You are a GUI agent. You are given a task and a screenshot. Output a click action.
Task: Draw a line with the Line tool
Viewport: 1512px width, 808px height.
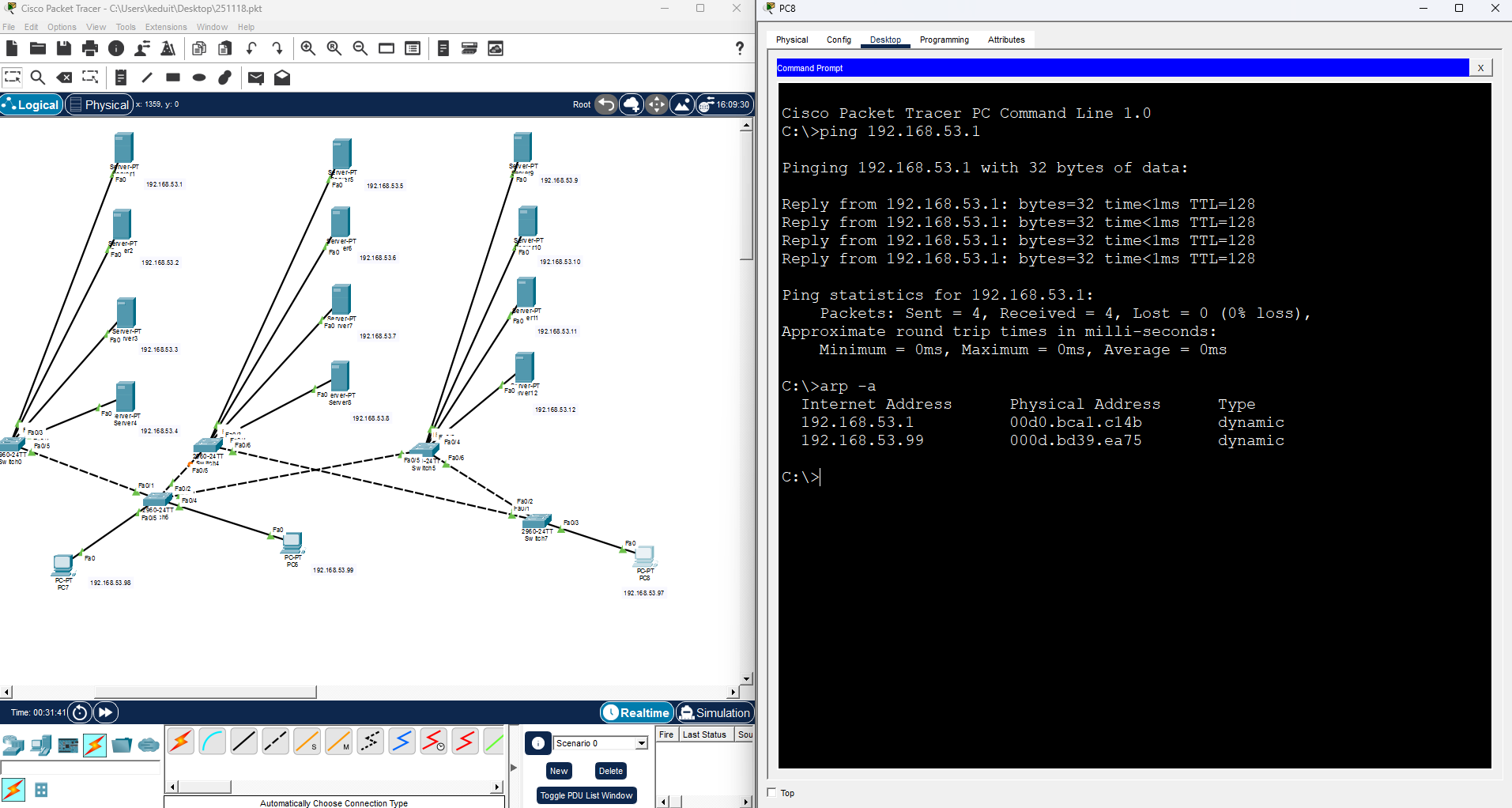pyautogui.click(x=147, y=77)
